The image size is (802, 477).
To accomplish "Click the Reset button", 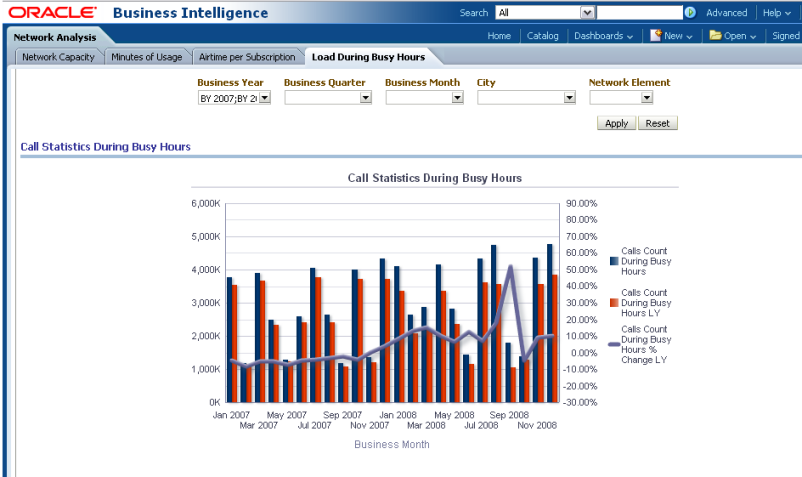I will coord(657,123).
